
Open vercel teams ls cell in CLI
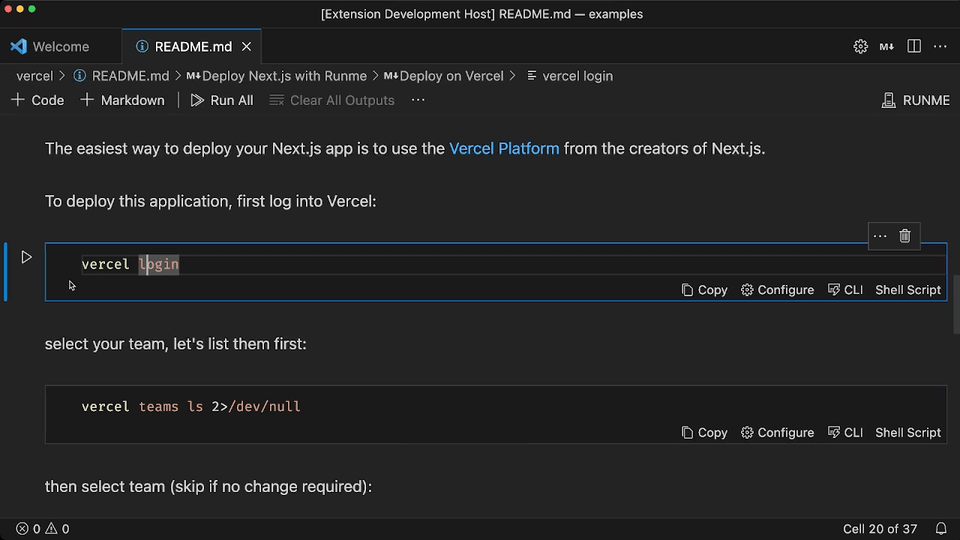(x=846, y=432)
